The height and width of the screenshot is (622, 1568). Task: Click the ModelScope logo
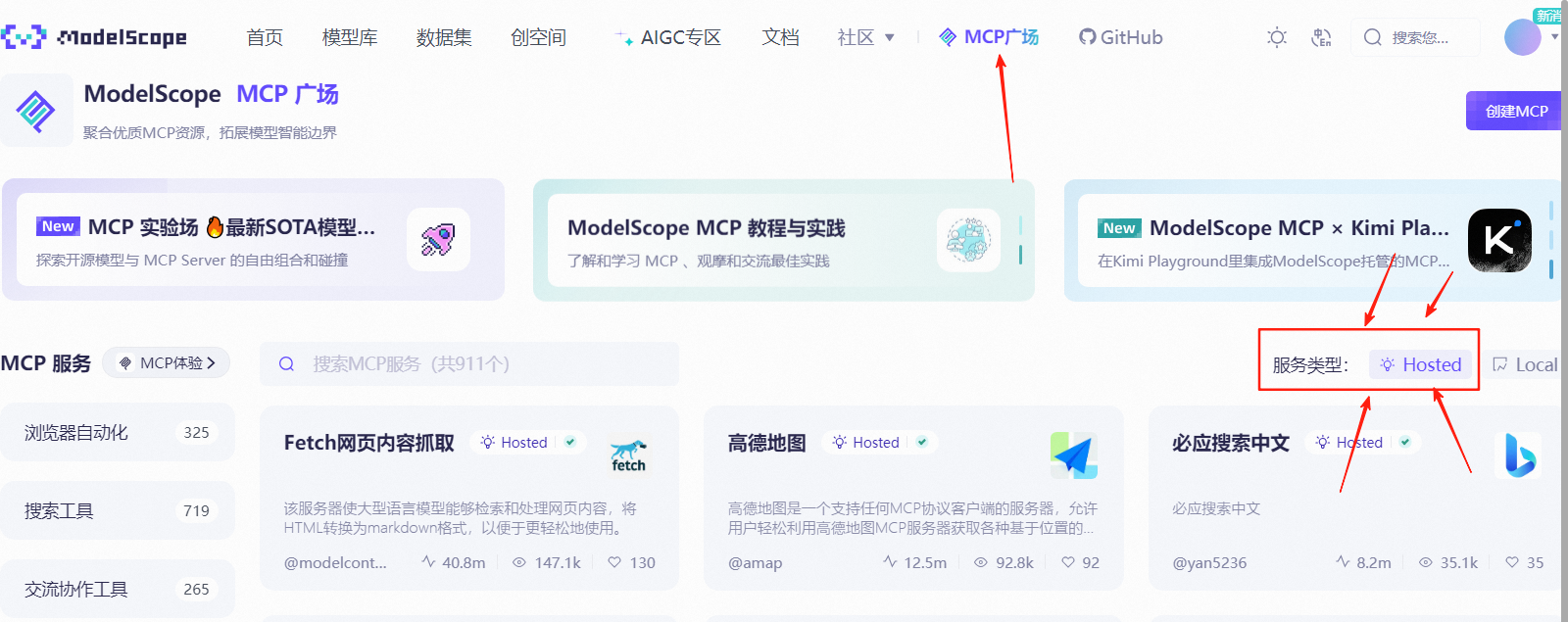click(x=94, y=37)
